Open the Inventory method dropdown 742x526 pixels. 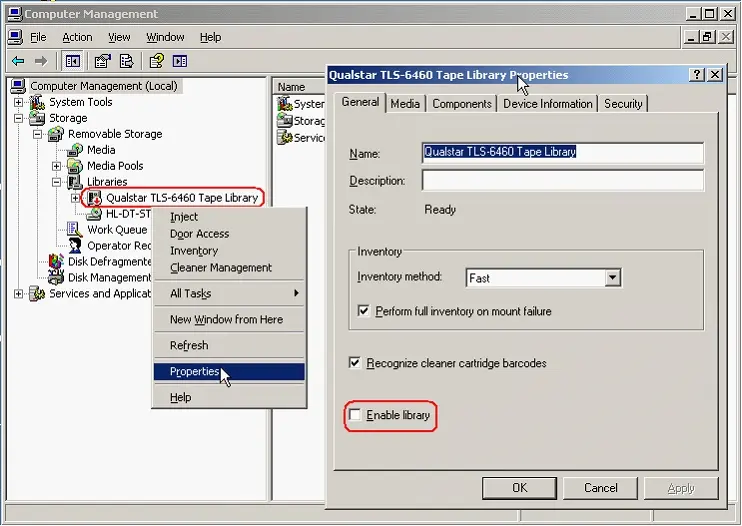coord(613,278)
